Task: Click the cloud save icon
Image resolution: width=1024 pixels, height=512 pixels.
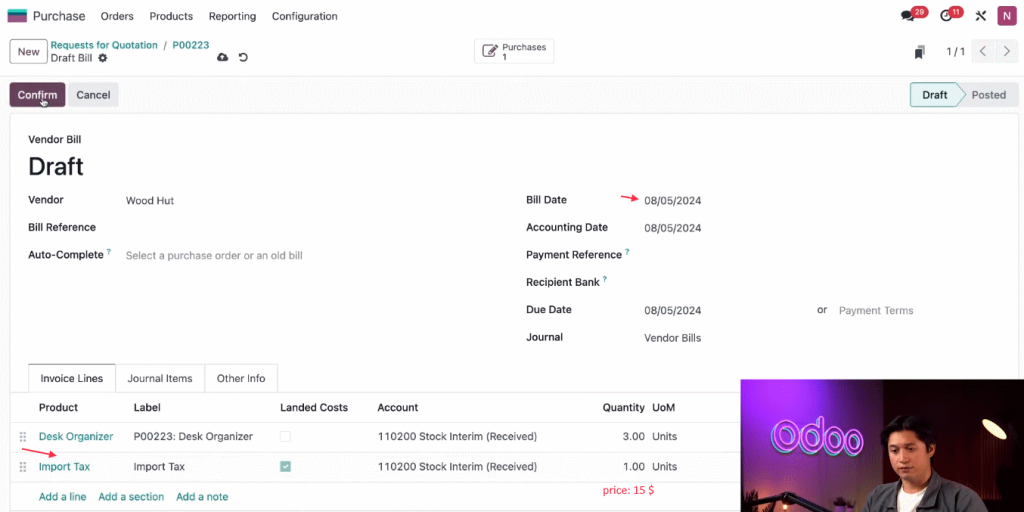Action: coord(223,57)
